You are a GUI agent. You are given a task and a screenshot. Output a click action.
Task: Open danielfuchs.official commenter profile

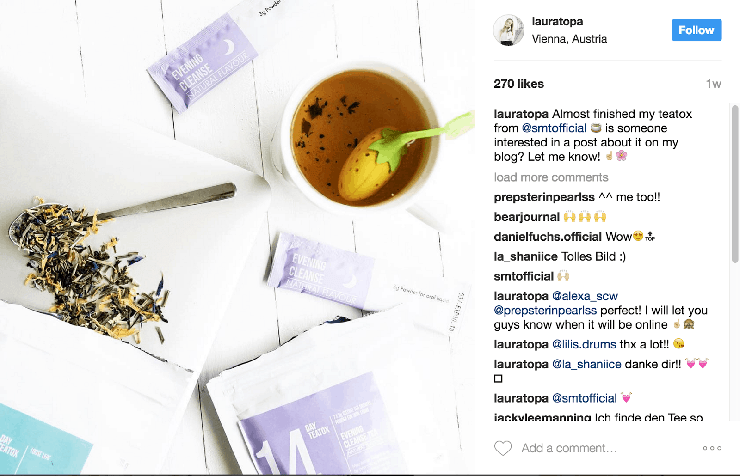pyautogui.click(x=547, y=237)
